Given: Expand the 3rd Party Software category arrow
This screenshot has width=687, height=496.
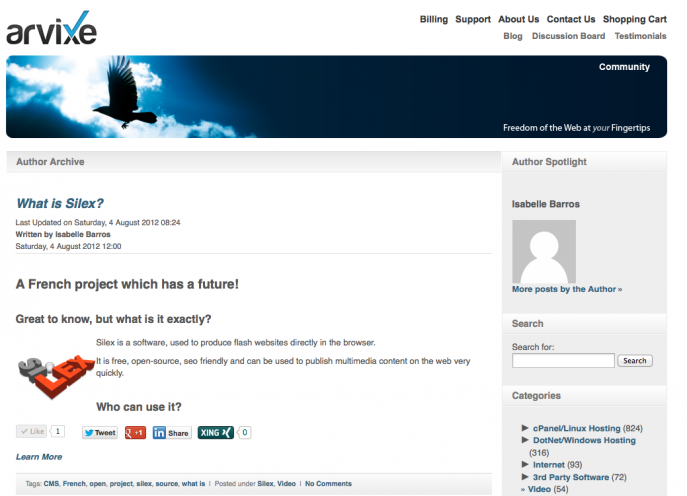Looking at the screenshot, I should (525, 476).
